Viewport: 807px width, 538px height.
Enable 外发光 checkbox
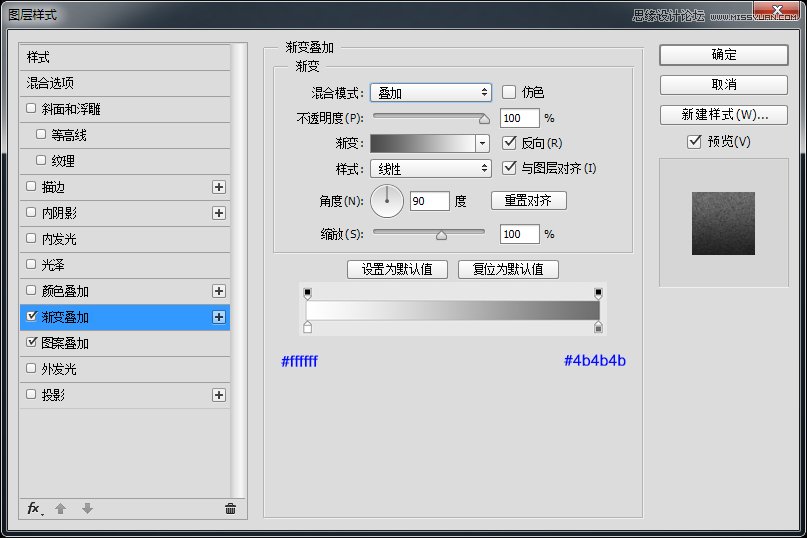click(x=31, y=368)
